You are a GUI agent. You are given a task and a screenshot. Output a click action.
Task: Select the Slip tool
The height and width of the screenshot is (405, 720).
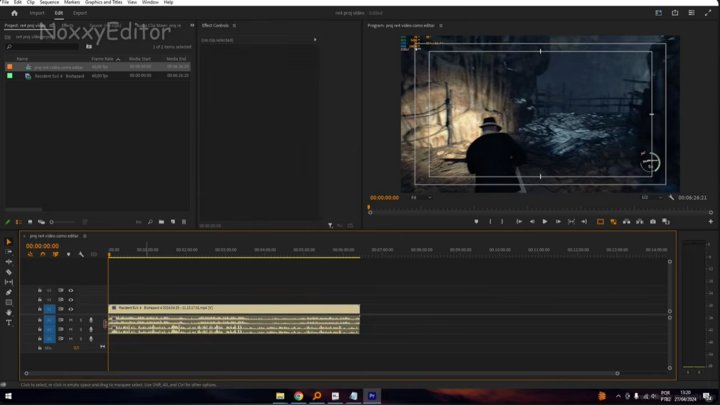[8, 282]
